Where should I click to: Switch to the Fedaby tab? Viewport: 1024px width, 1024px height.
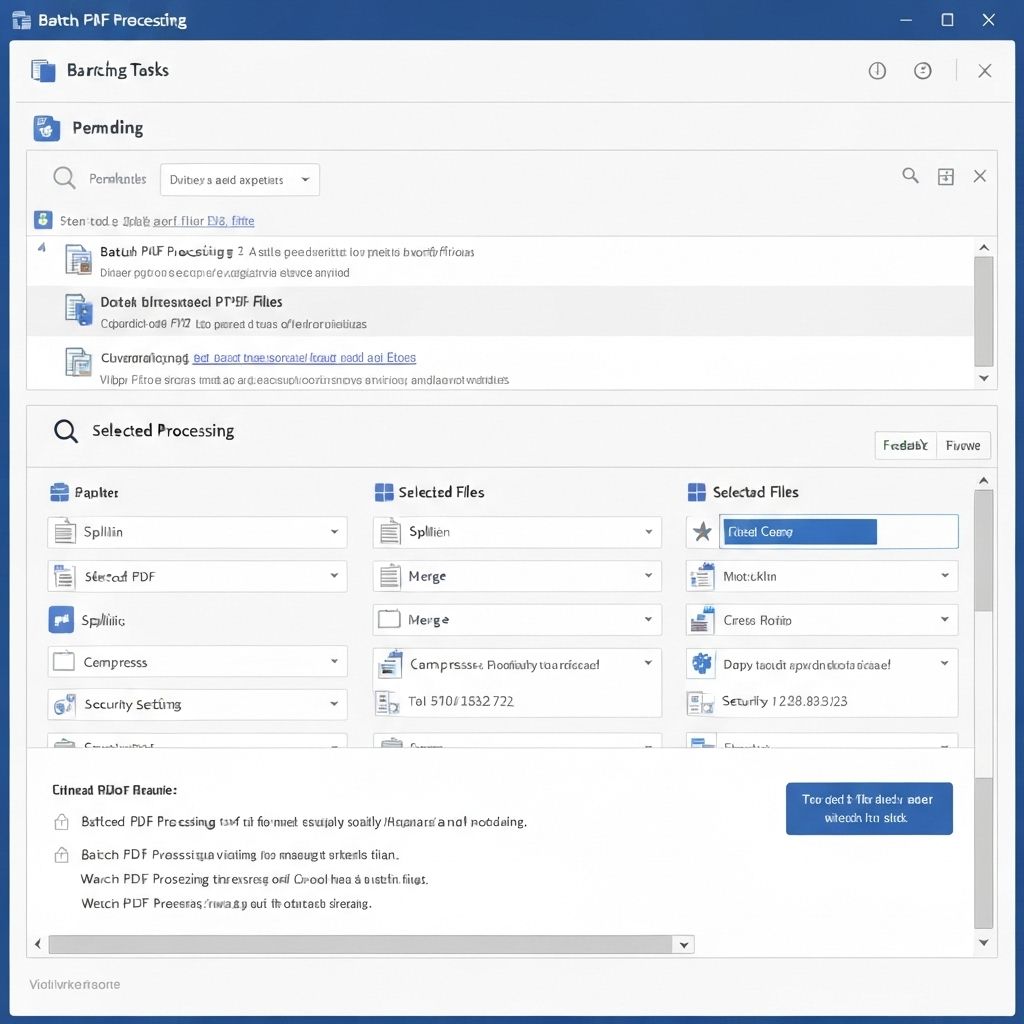tap(905, 445)
